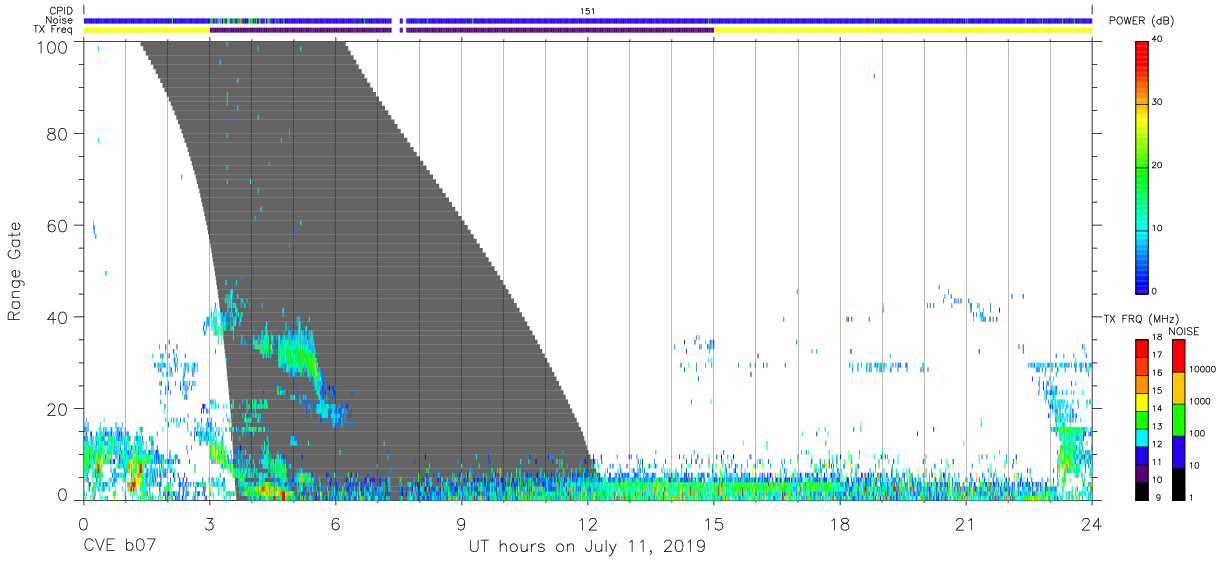Click the POWER (dB) rainbow color scale bar
The image size is (1228, 567).
[x=1142, y=166]
